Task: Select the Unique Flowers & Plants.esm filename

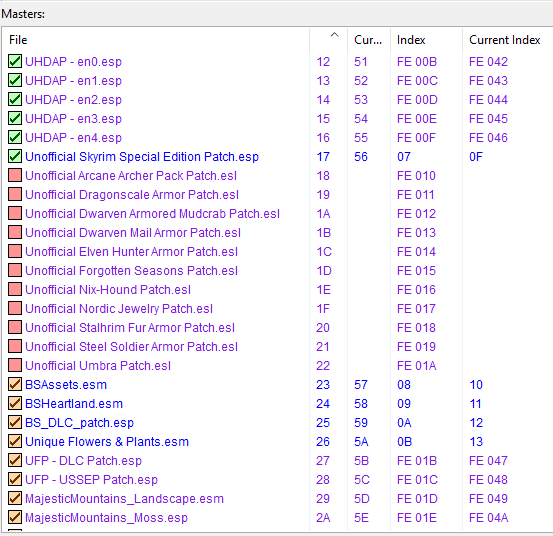Action: tap(107, 442)
